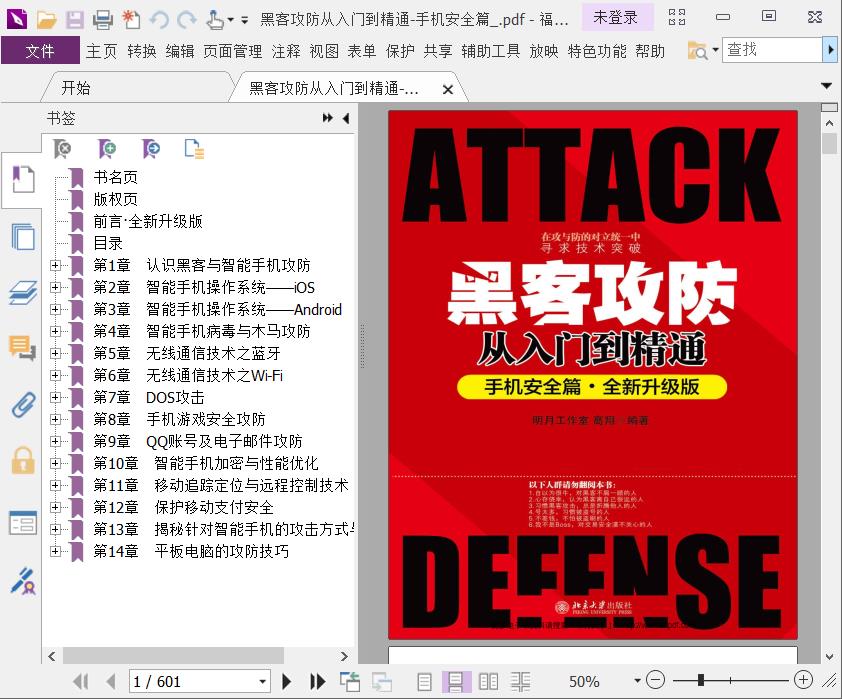Open the Attachments paperclip sidebar icon
This screenshot has height=699, width=842.
click(23, 404)
